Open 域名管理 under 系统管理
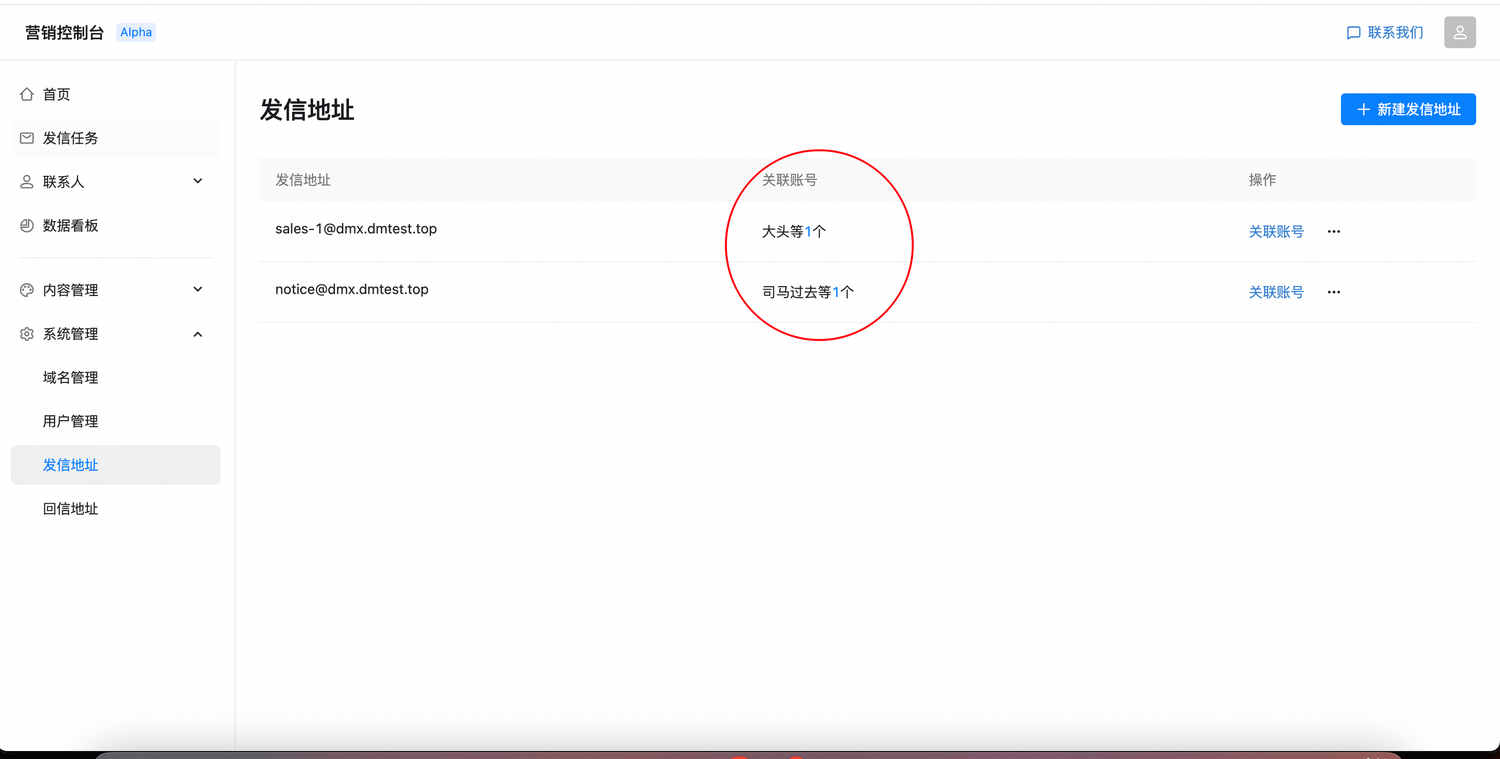This screenshot has height=759, width=1500. [x=116, y=378]
